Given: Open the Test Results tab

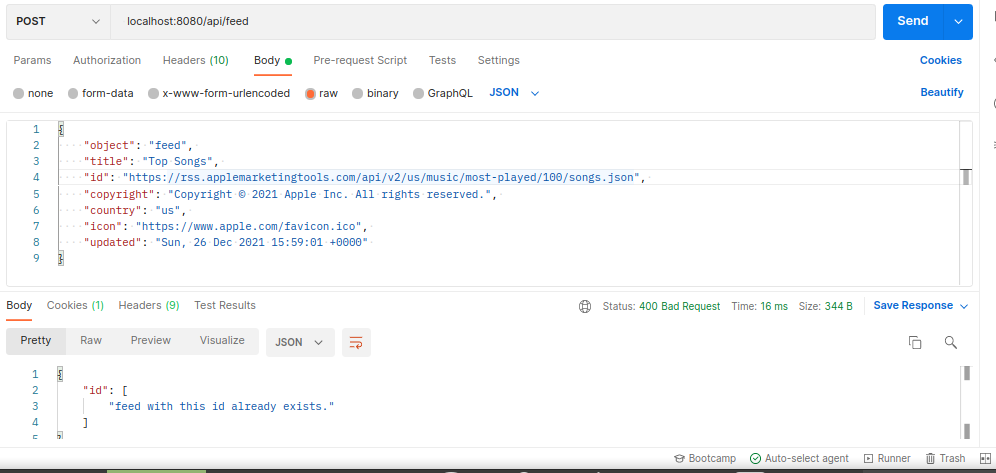Looking at the screenshot, I should click(x=225, y=305).
